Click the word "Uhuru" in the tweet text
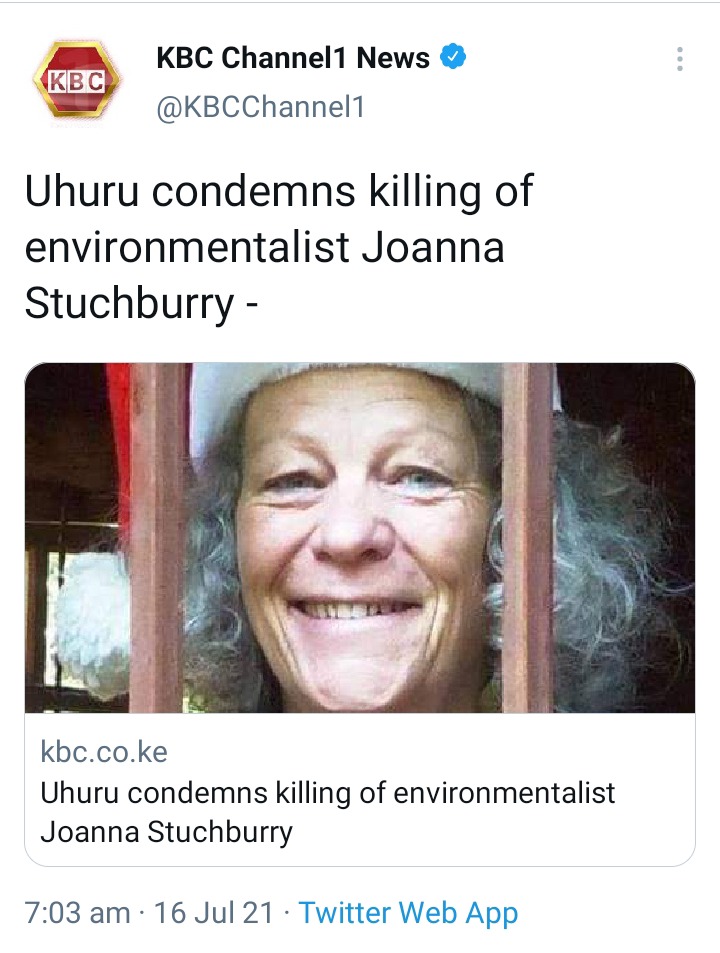720x953 pixels. pyautogui.click(x=83, y=192)
